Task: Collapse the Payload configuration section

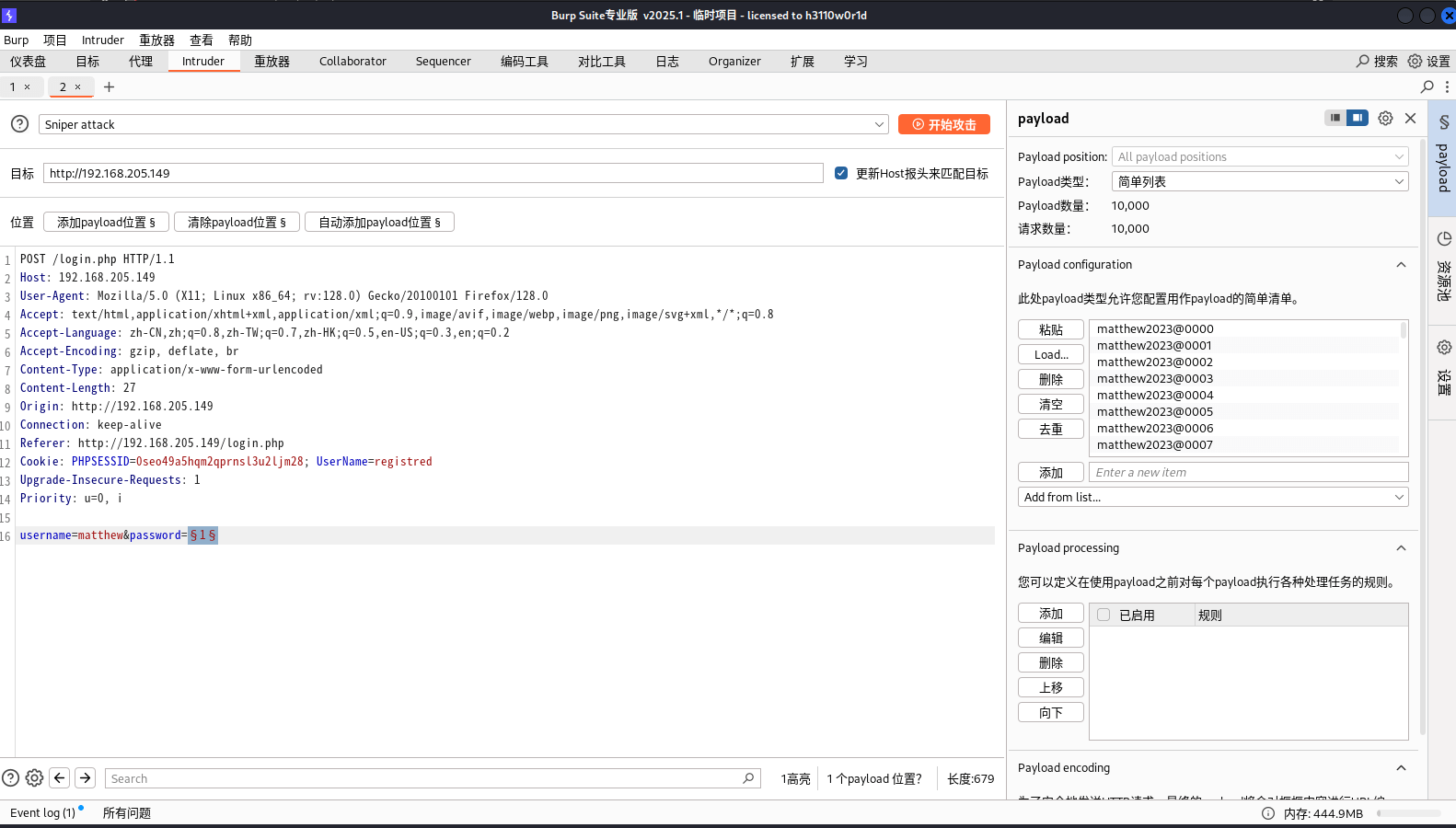Action: coord(1401,265)
